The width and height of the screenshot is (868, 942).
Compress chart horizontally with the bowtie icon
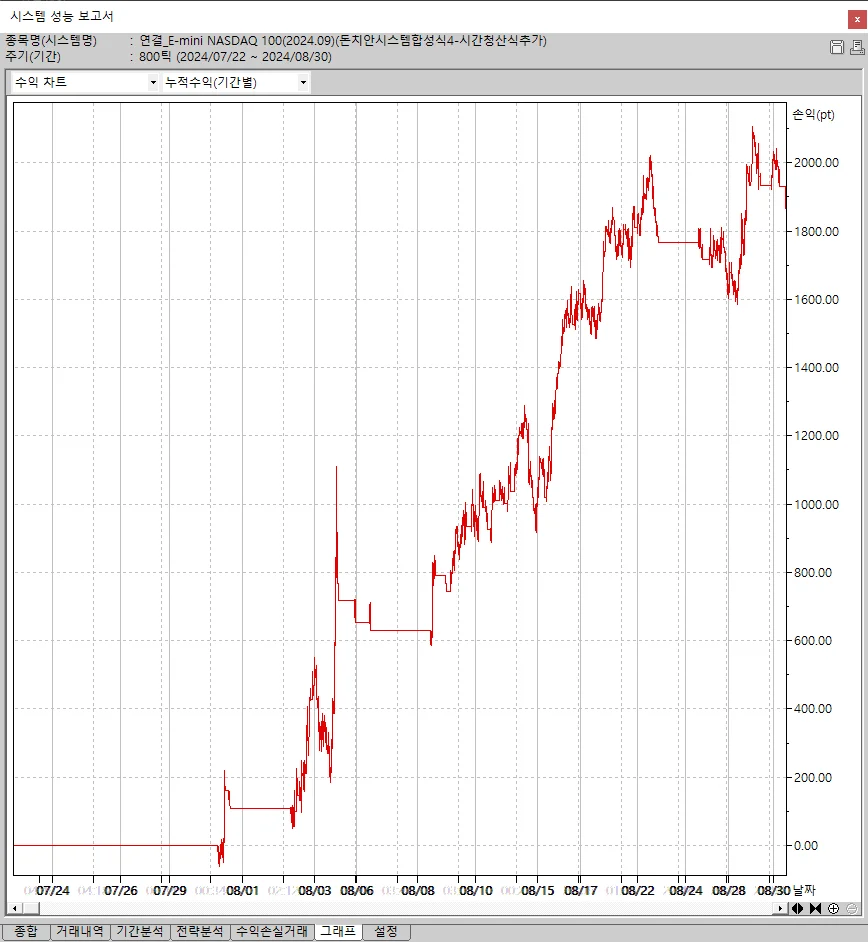pos(815,908)
